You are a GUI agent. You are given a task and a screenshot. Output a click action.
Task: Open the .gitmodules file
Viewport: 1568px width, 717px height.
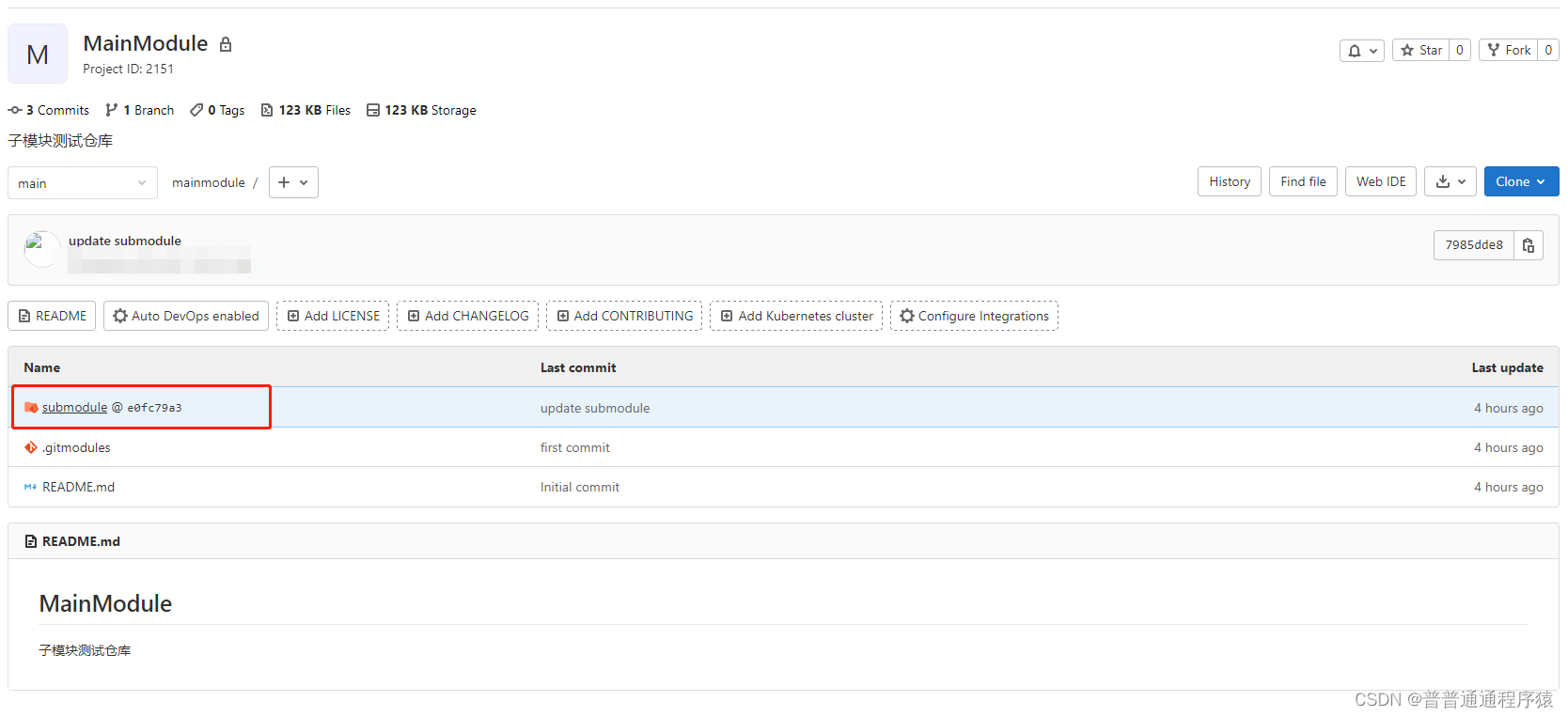click(x=77, y=447)
